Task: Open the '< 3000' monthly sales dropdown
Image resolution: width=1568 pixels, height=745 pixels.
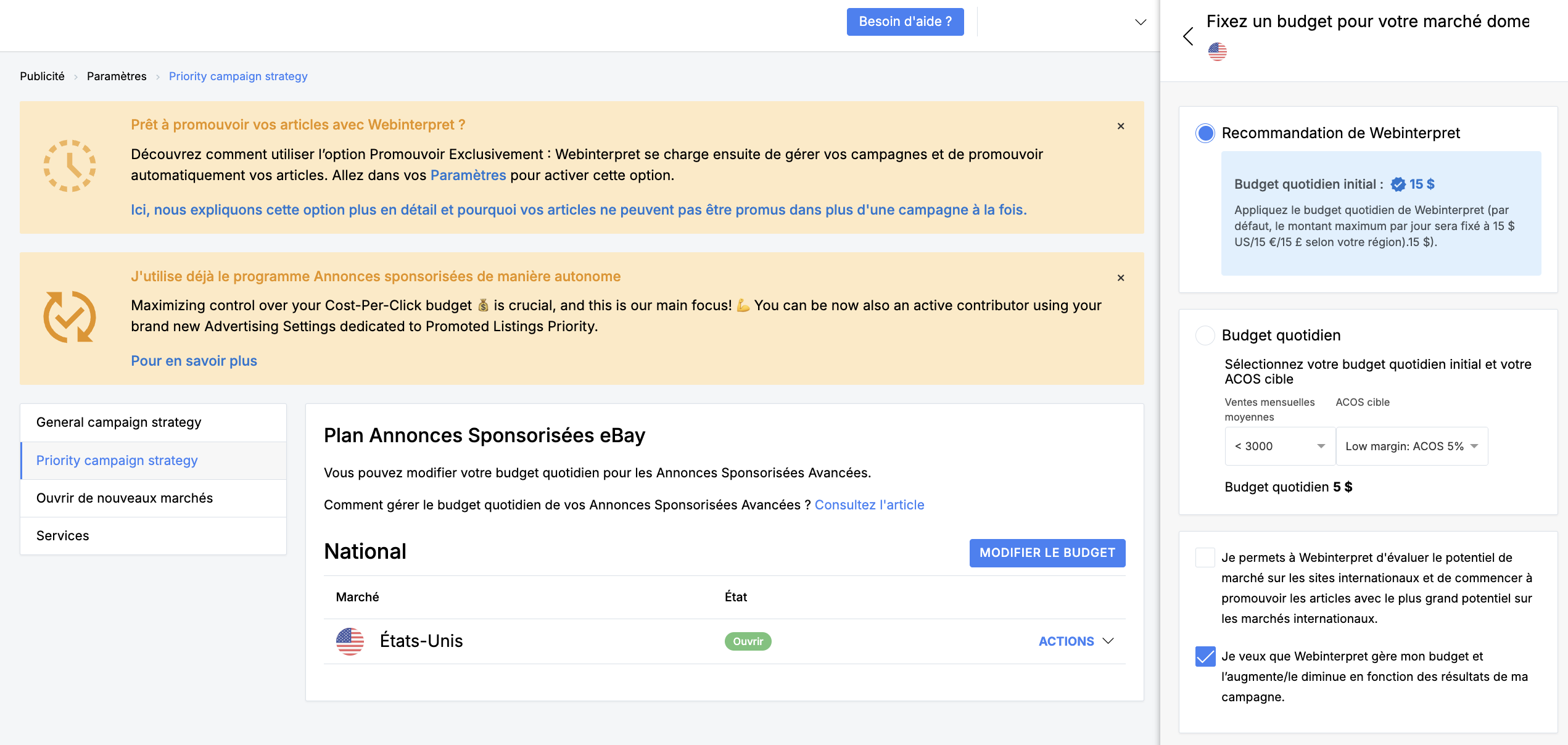Action: click(1279, 446)
